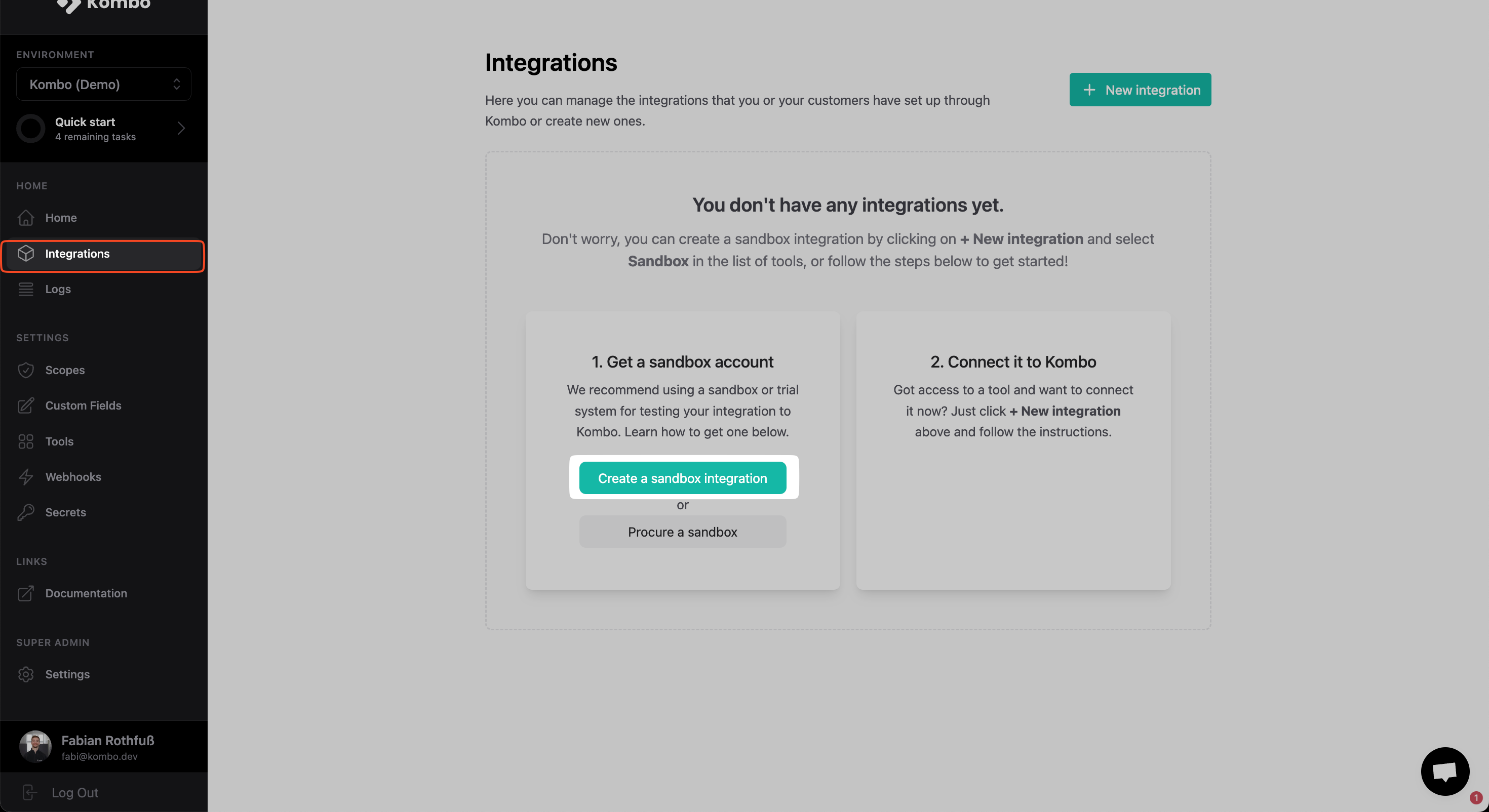This screenshot has height=812, width=1489.
Task: Click '1. Get a sandbox account' heading
Action: coord(682,362)
